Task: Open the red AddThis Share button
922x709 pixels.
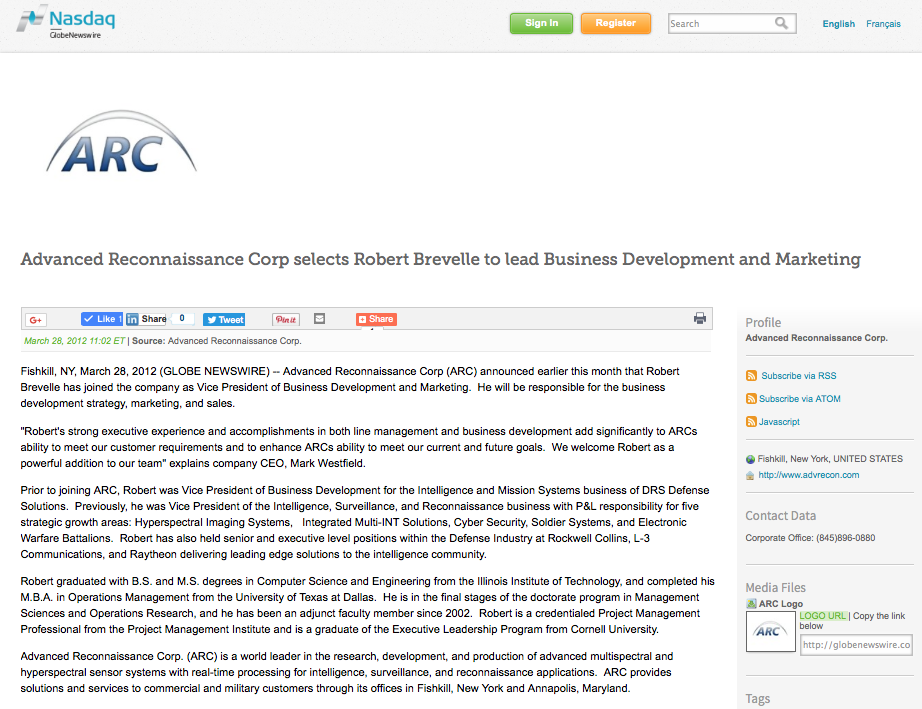Action: (376, 319)
